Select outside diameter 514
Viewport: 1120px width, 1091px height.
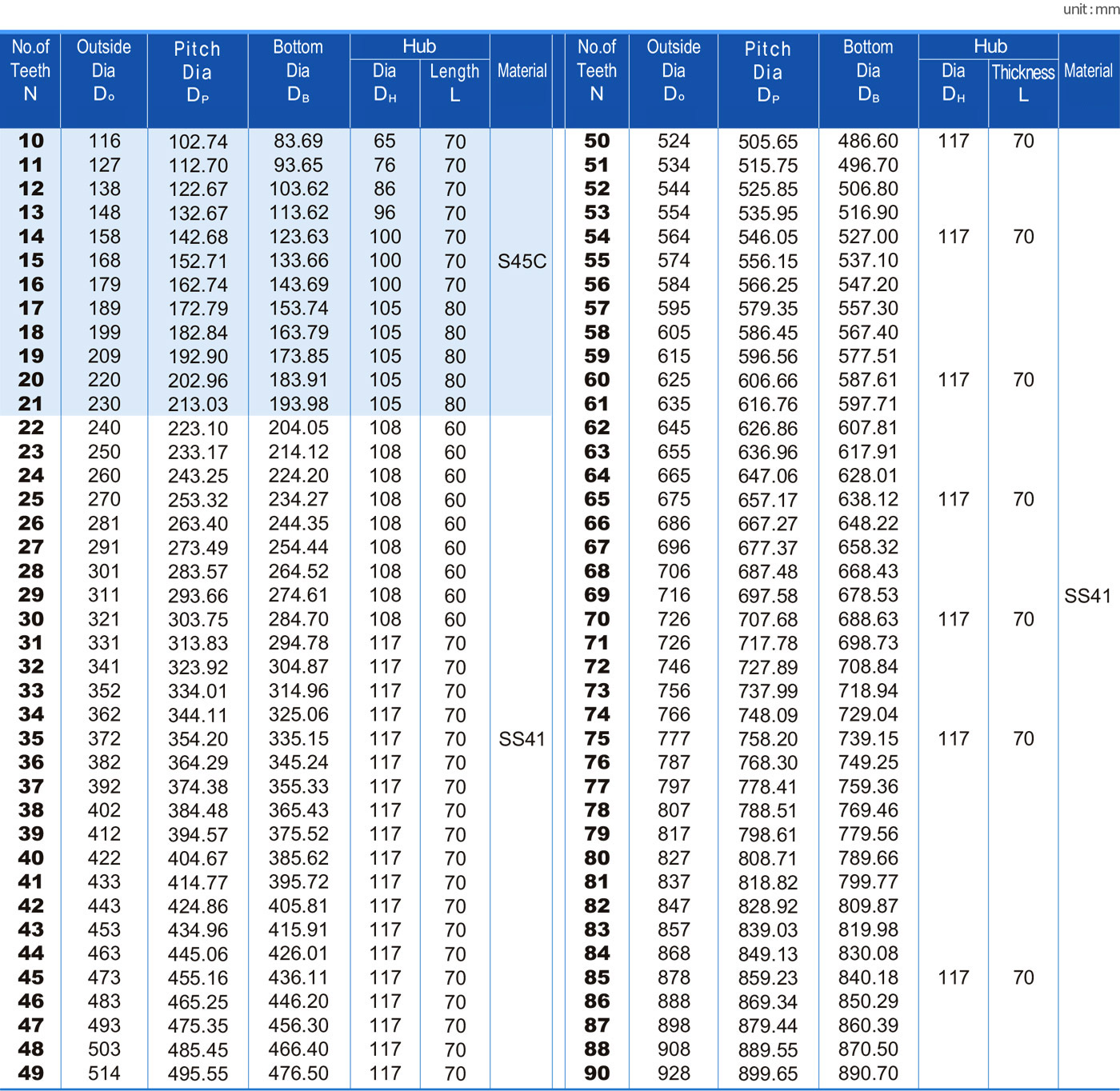tap(104, 1073)
